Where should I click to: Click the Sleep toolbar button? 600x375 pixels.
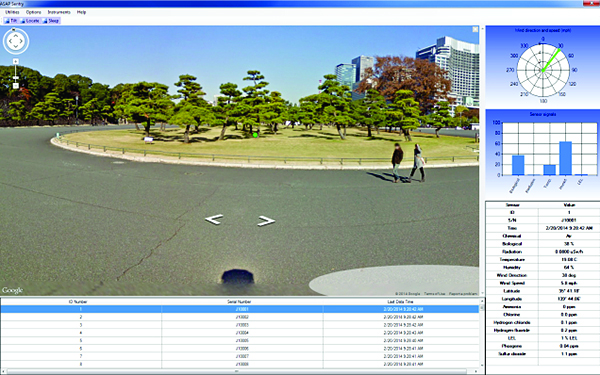pos(51,21)
